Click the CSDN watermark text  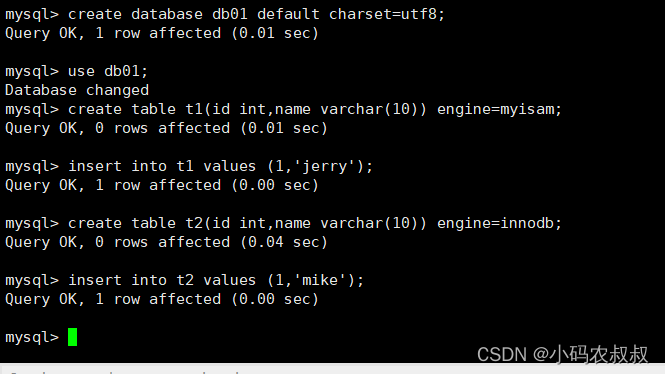[x=562, y=354]
